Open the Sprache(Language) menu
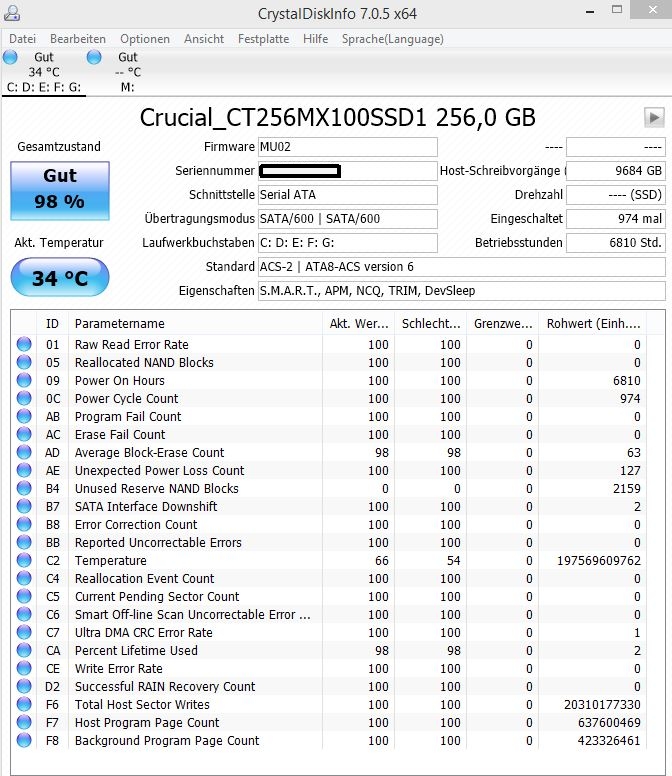 [392, 39]
